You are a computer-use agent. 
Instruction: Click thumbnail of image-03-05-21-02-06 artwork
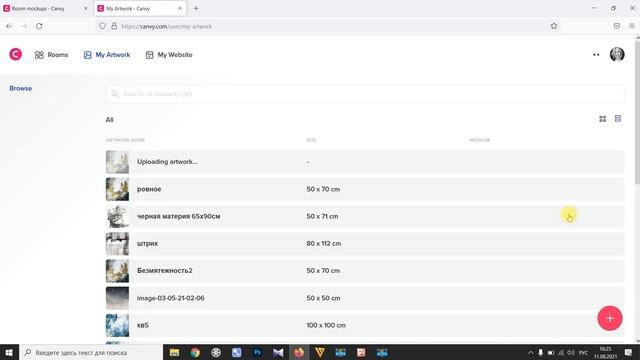pyautogui.click(x=117, y=298)
